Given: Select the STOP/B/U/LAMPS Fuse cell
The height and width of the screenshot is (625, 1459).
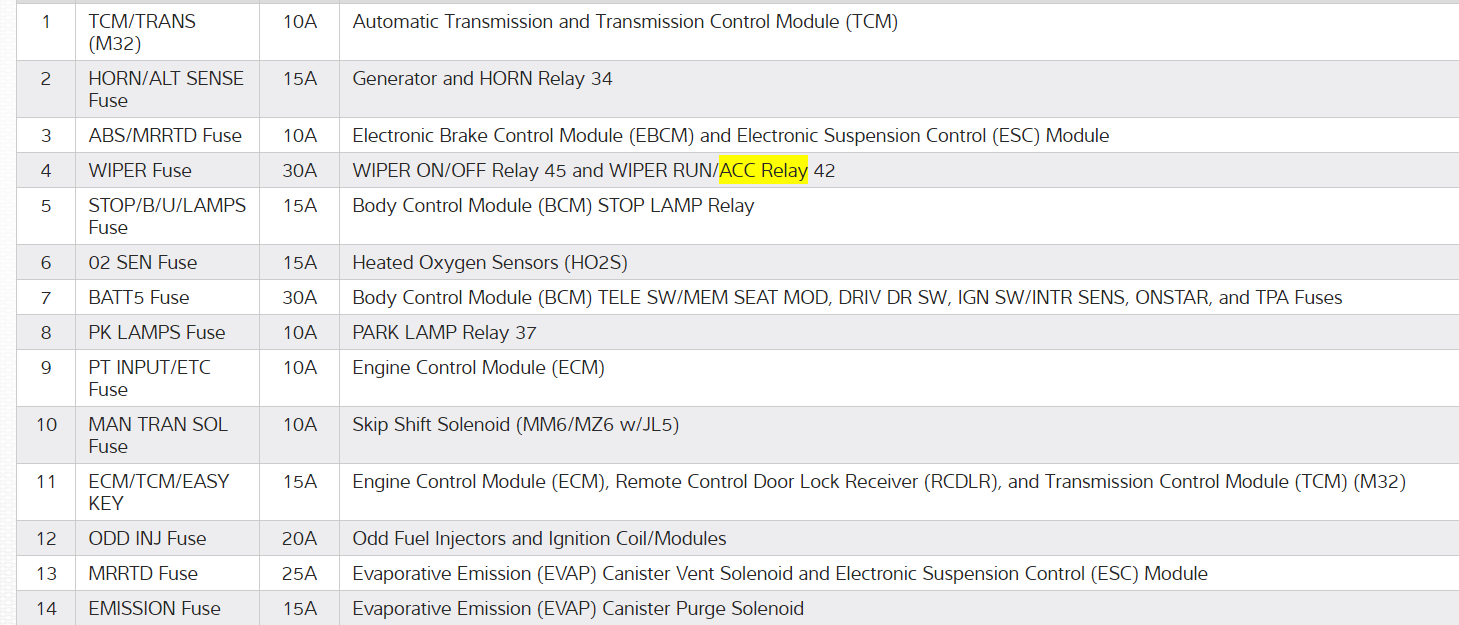Looking at the screenshot, I should click(x=167, y=216).
